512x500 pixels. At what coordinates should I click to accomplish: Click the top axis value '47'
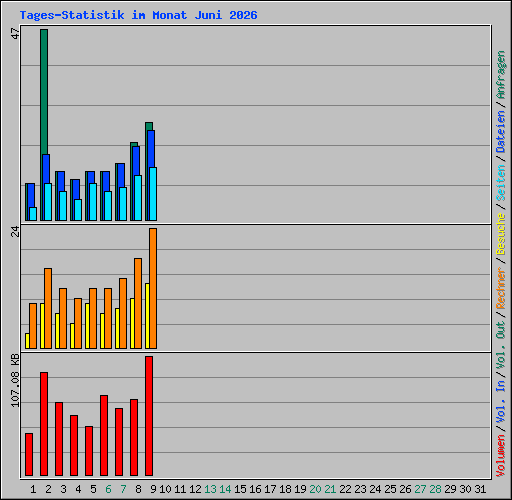tap(15, 34)
